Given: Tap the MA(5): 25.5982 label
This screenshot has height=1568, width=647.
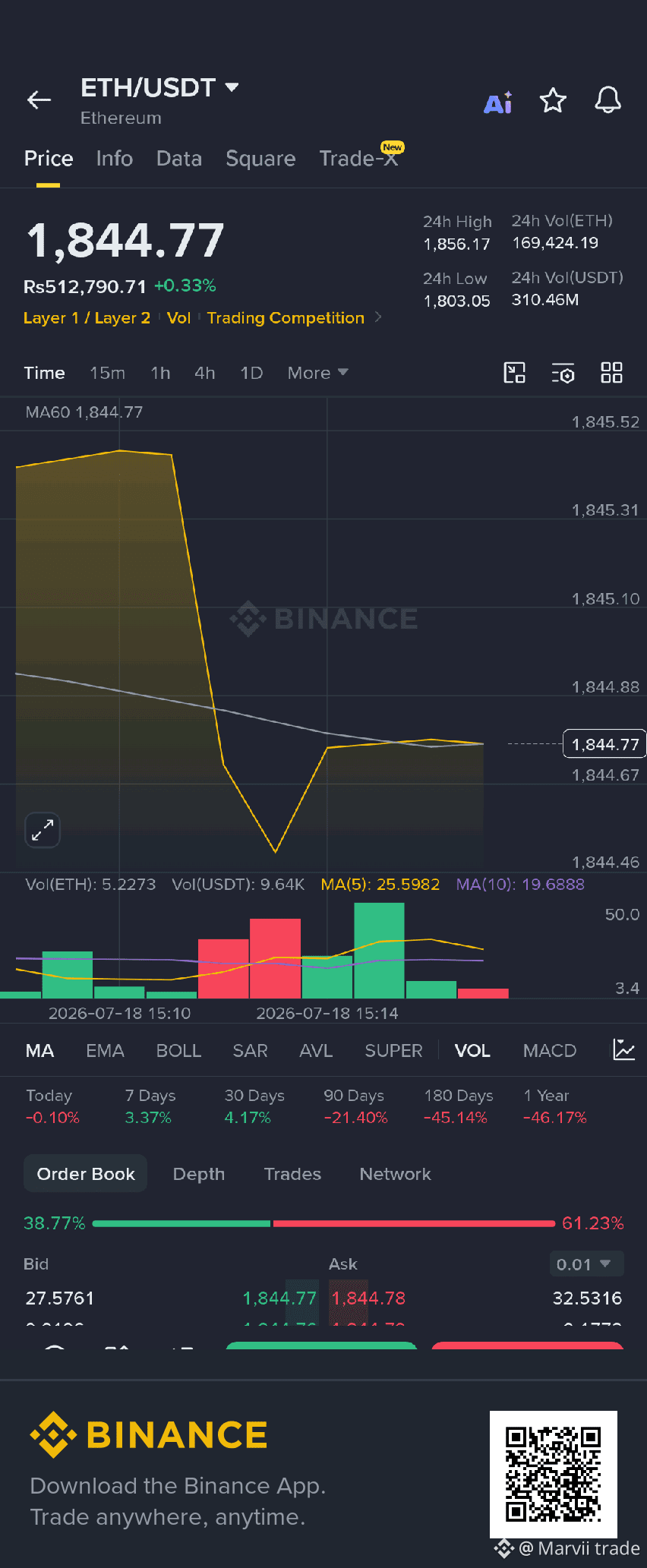Looking at the screenshot, I should [380, 884].
